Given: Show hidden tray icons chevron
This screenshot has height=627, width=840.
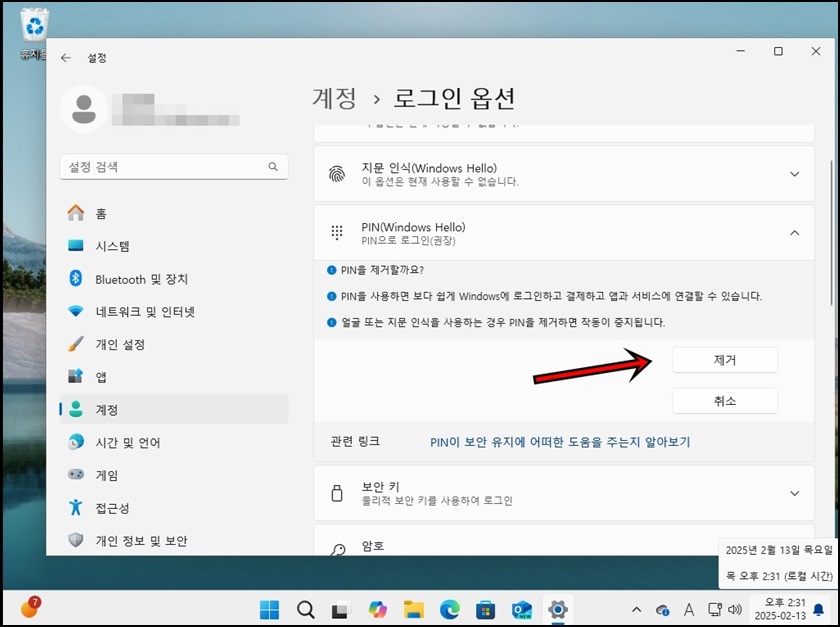Looking at the screenshot, I should [636, 609].
